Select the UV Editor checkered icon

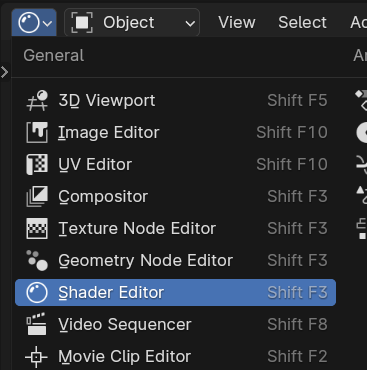pos(37,164)
